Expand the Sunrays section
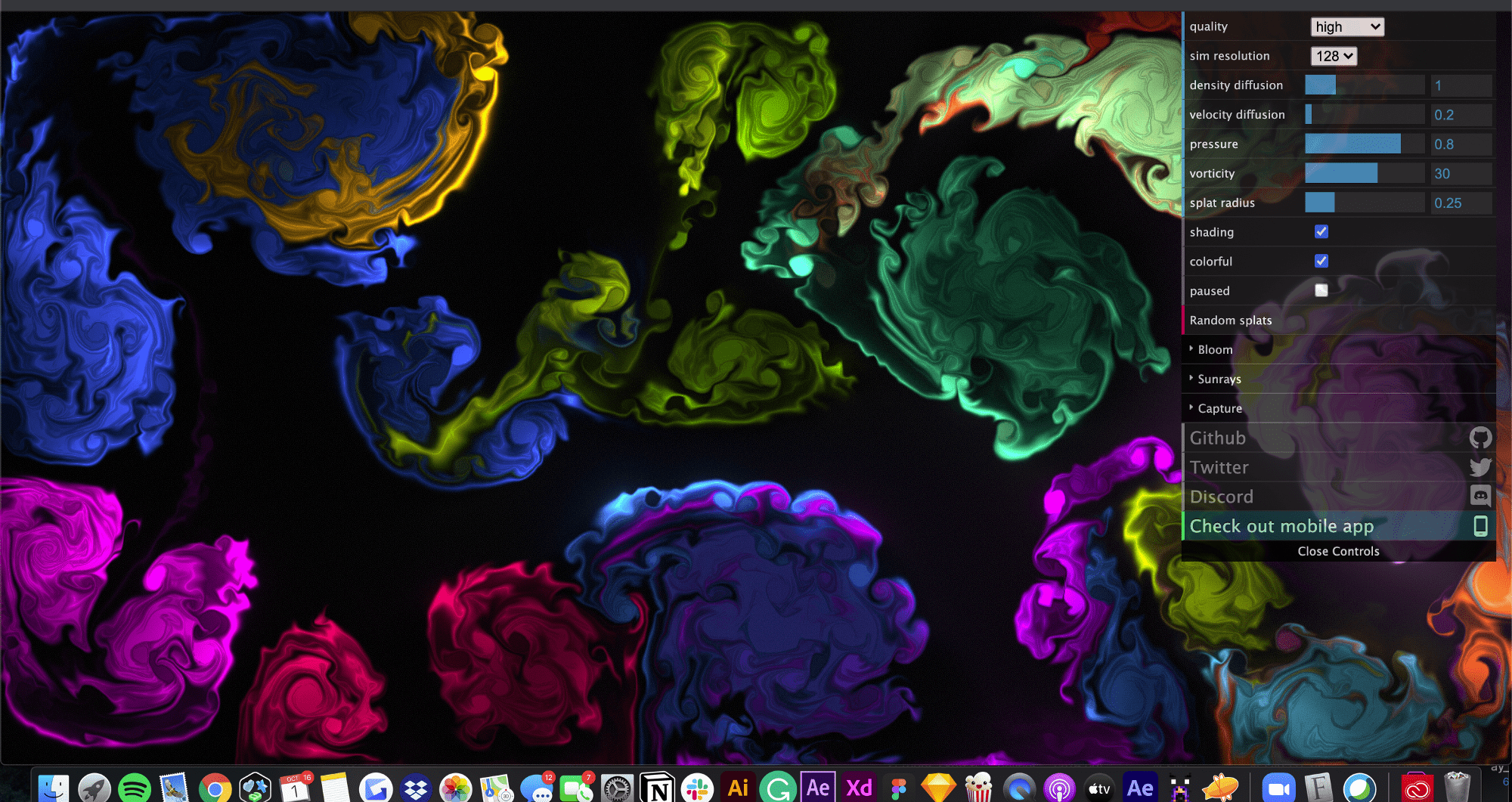1512x802 pixels. pyautogui.click(x=1219, y=379)
